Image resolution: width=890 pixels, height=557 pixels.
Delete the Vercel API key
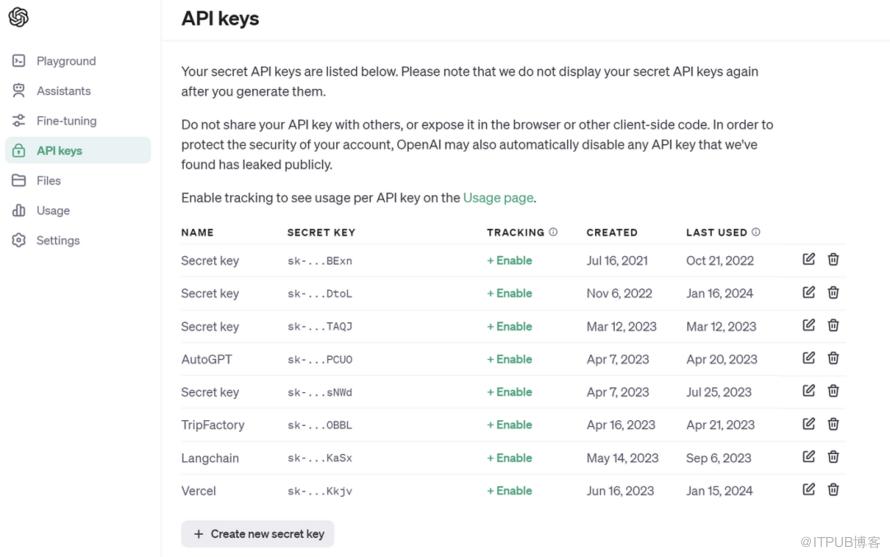[833, 490]
